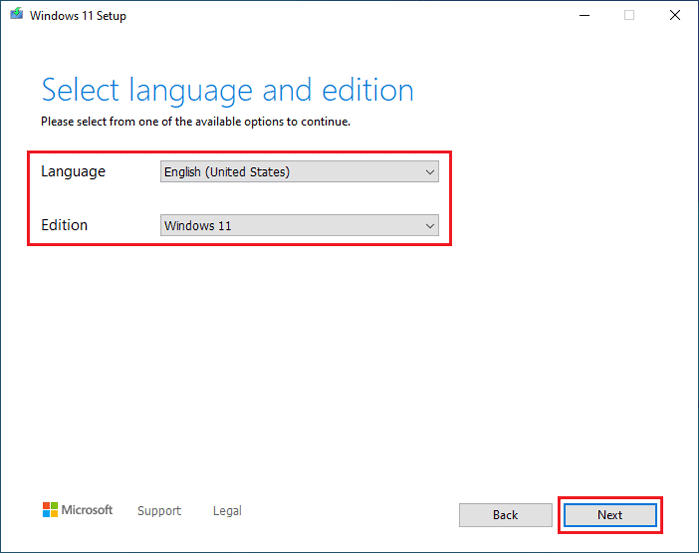Open the Support link
Screen dimensions: 700x555
pos(159,510)
